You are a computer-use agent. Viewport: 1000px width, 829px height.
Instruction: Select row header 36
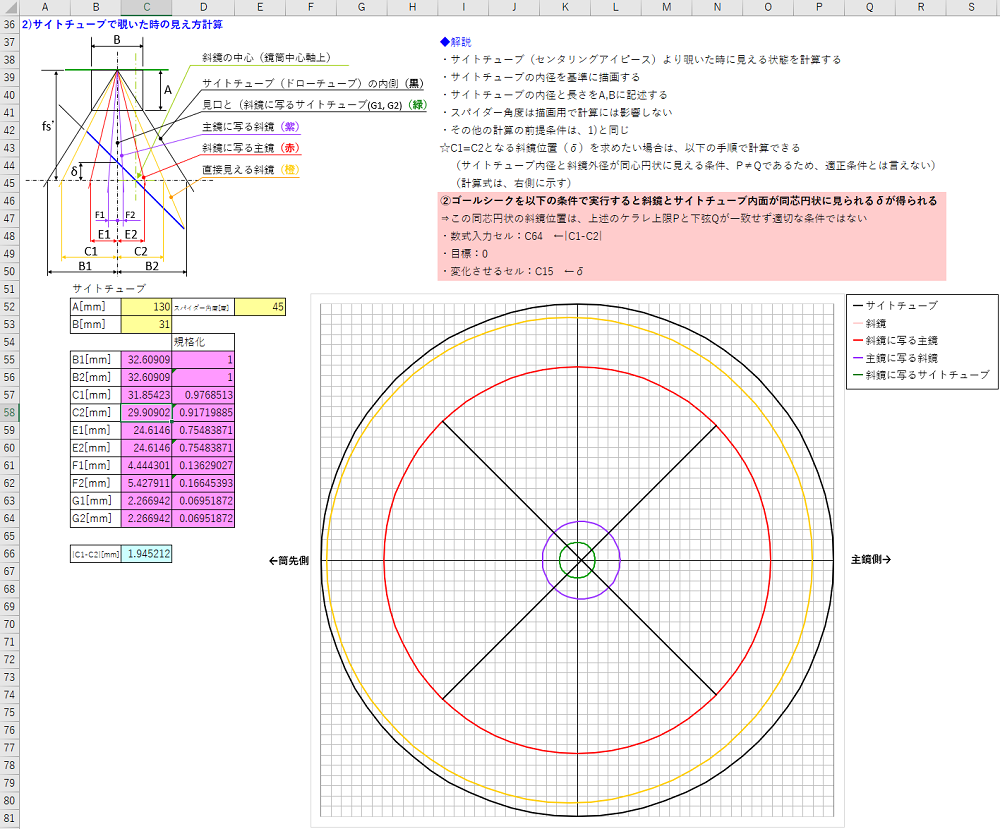[x=10, y=24]
